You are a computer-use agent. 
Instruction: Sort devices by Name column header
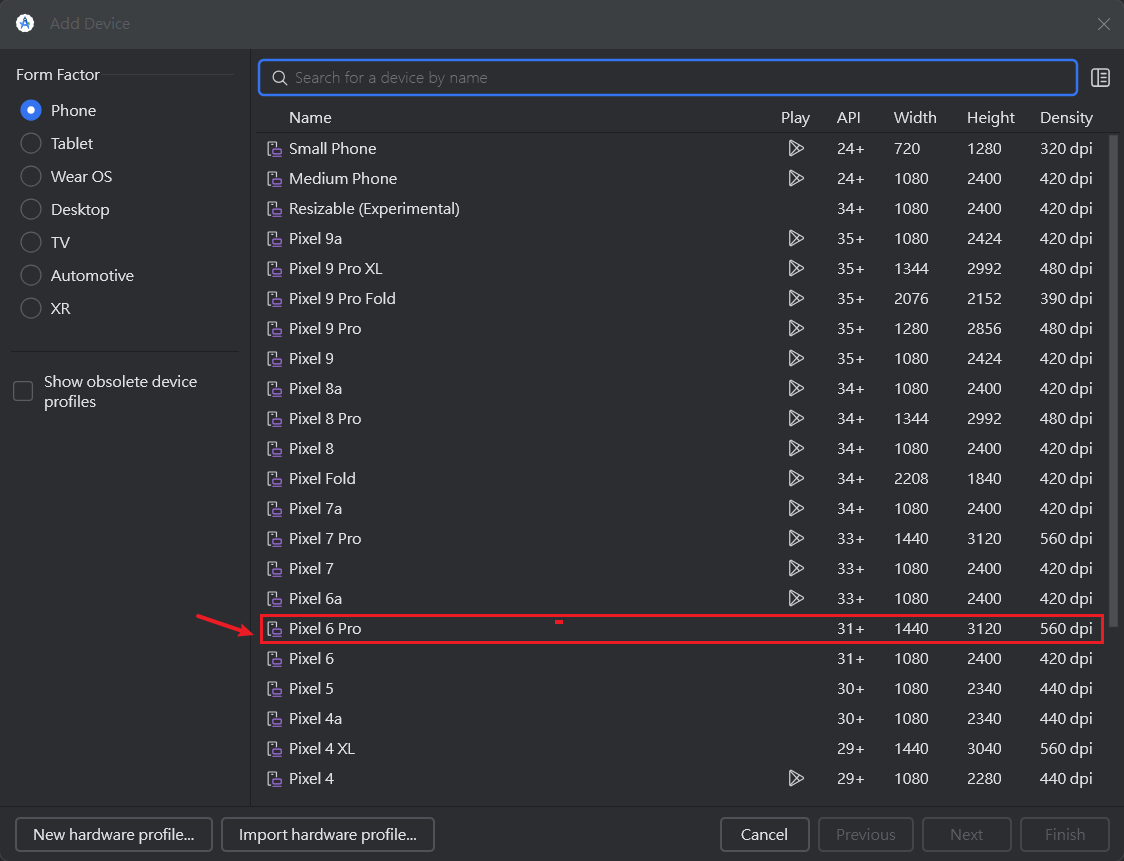pos(310,118)
